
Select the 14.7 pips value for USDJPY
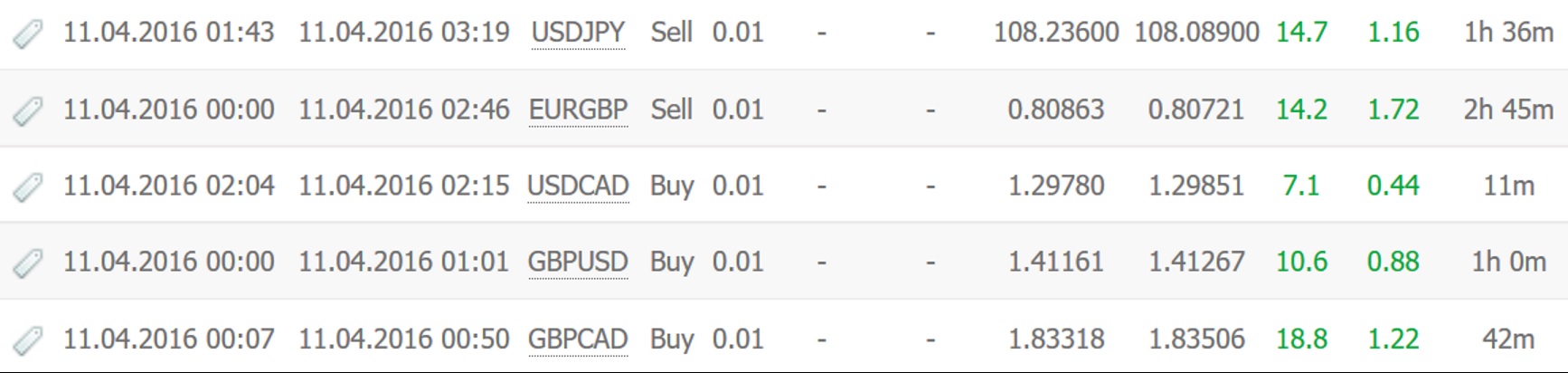point(1301,33)
